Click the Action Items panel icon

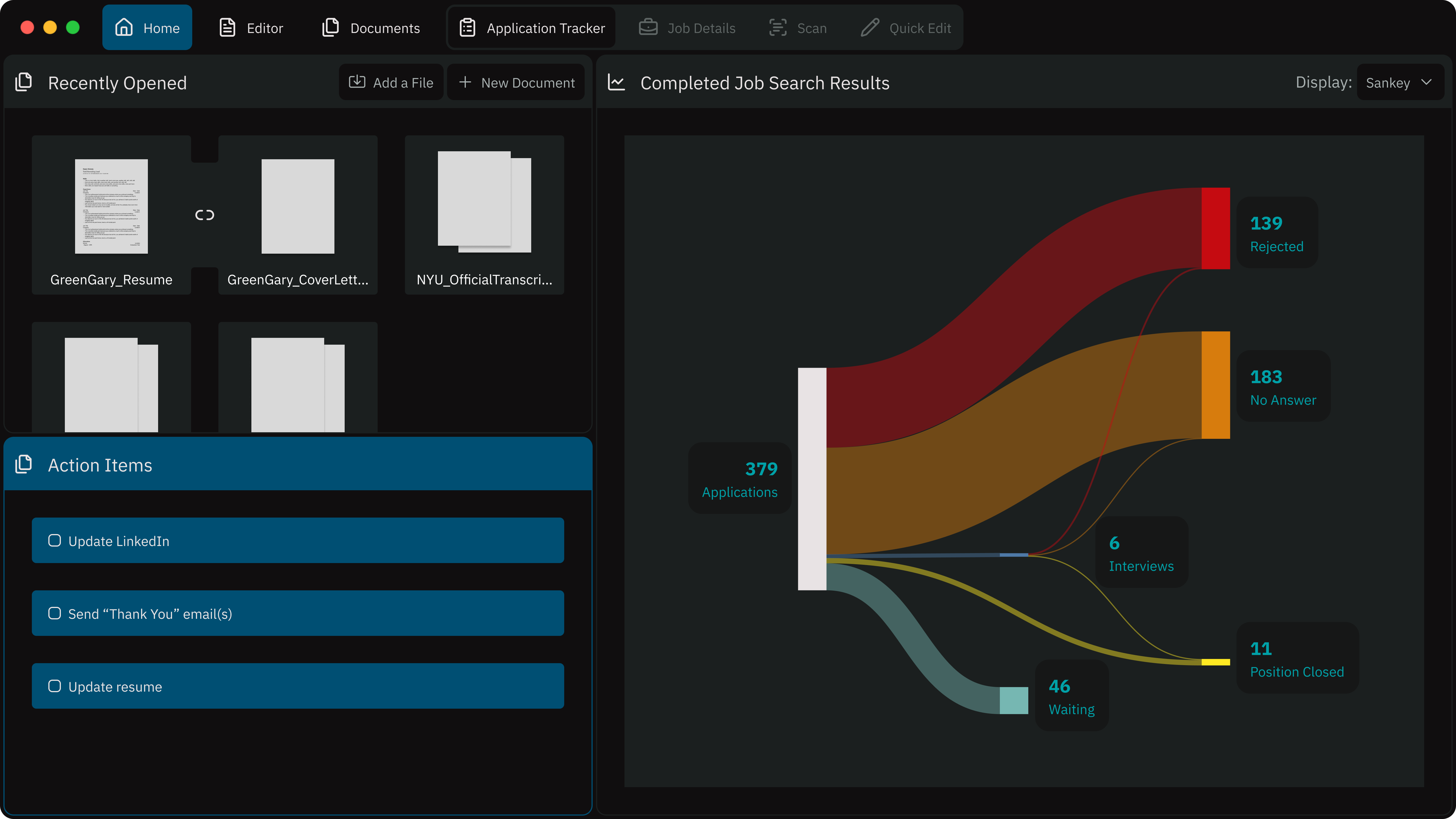(24, 464)
